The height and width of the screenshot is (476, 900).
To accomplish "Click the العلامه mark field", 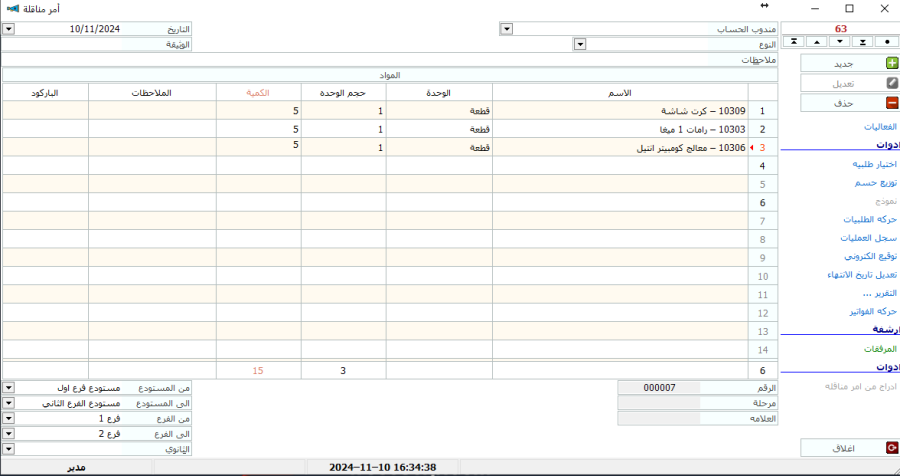I will pos(659,419).
